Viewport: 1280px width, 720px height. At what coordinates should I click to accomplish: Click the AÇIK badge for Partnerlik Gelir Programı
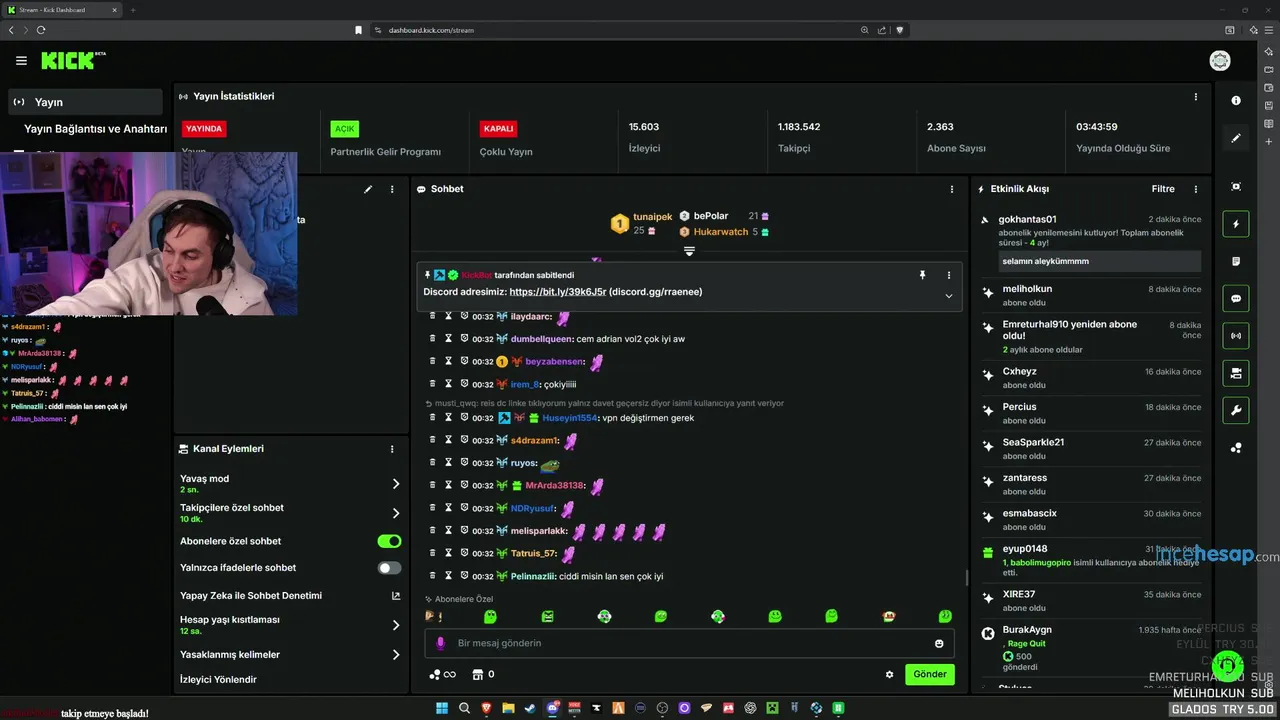345,129
